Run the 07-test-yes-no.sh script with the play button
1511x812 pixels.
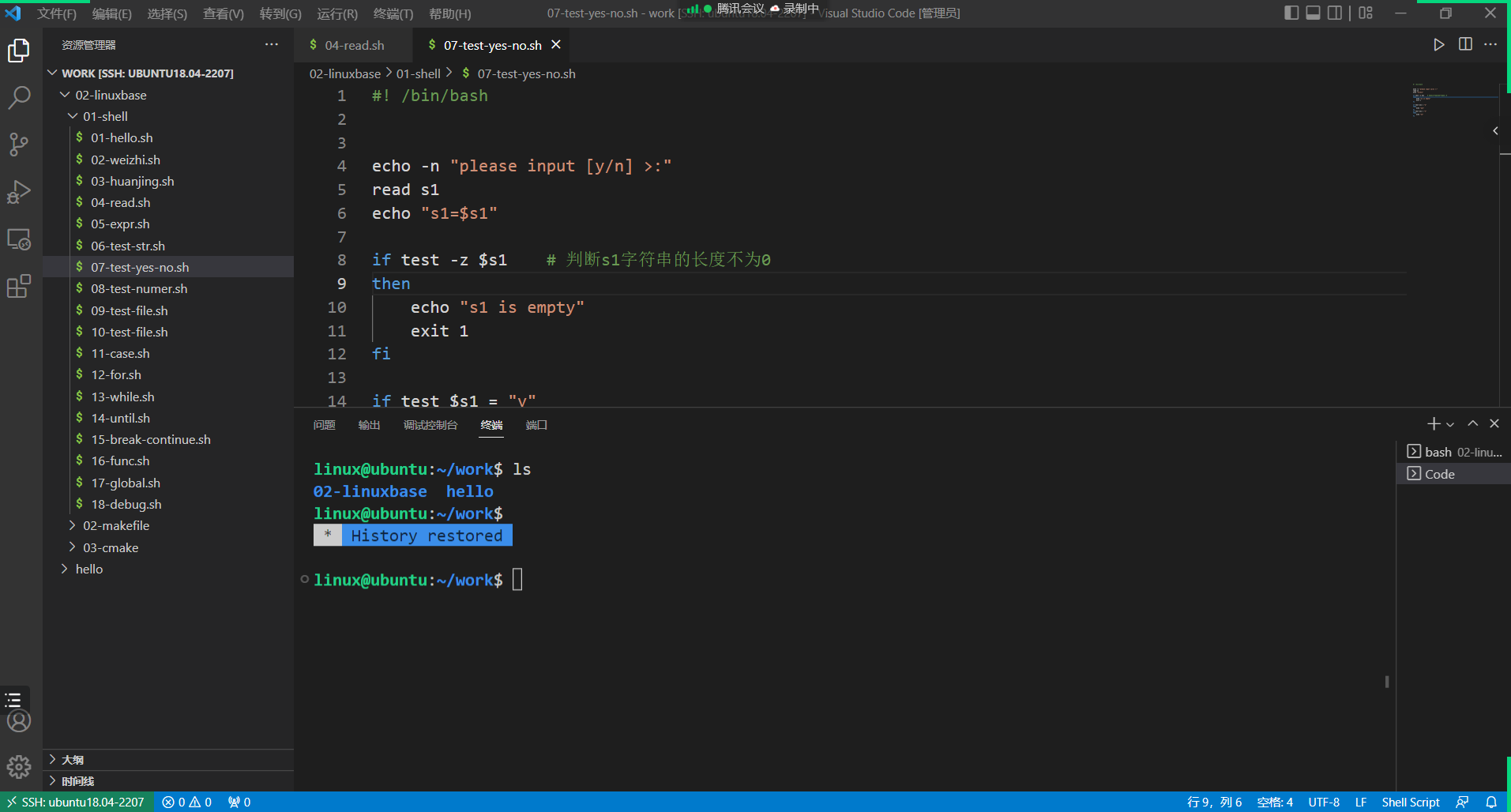[1439, 45]
